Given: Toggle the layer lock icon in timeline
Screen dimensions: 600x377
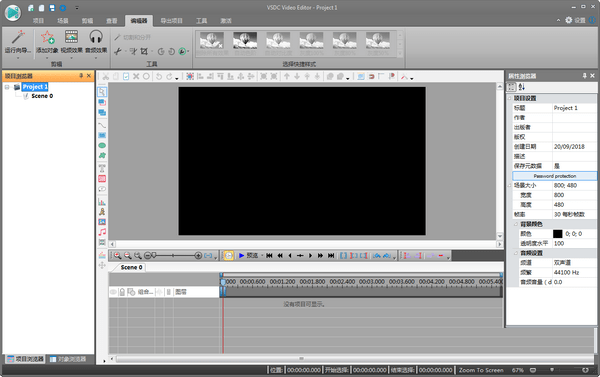Looking at the screenshot, I should click(122, 292).
